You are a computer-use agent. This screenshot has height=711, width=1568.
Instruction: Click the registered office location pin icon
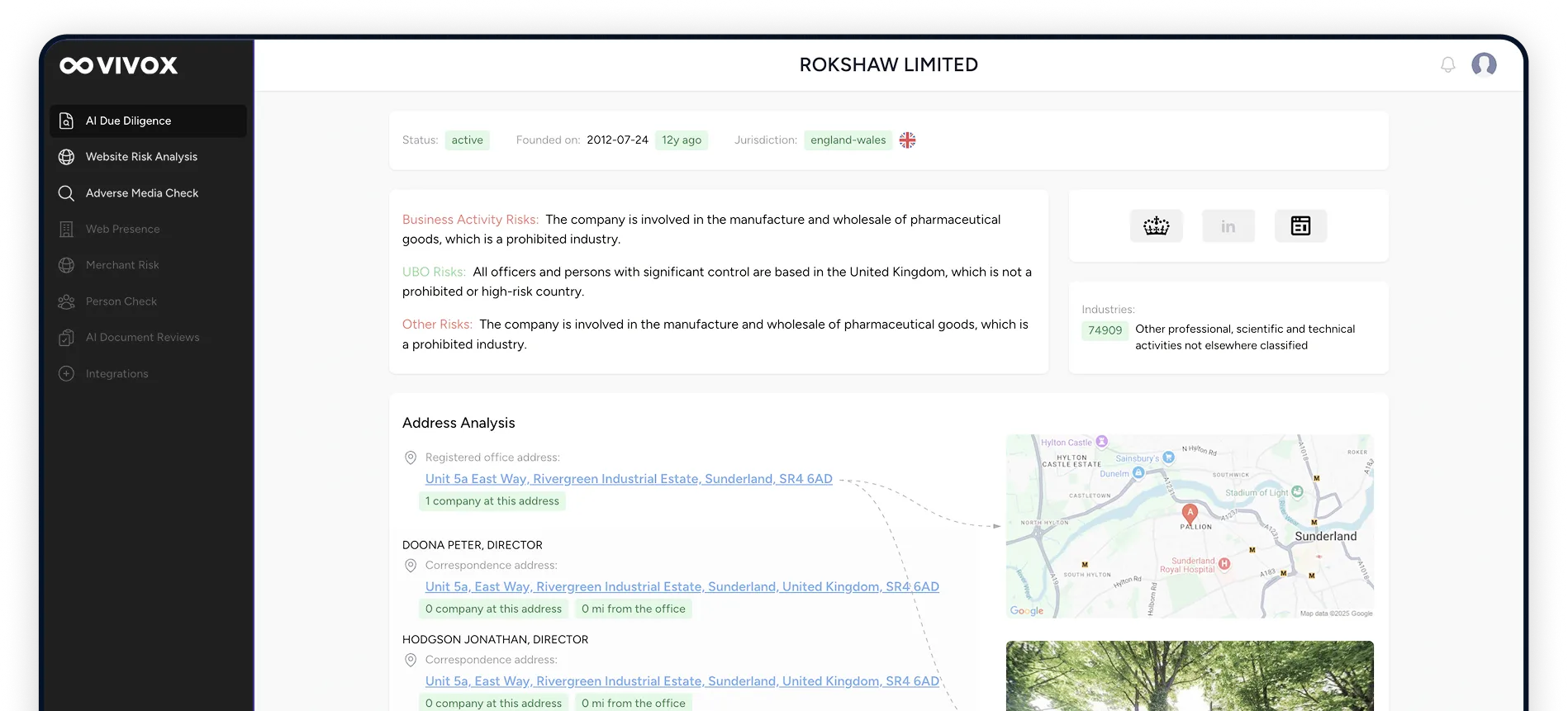click(x=411, y=457)
